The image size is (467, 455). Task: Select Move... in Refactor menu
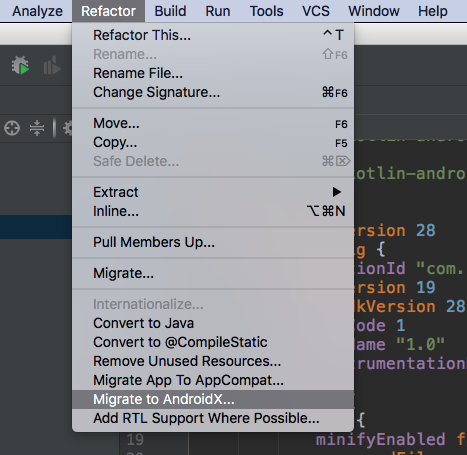pyautogui.click(x=213, y=124)
